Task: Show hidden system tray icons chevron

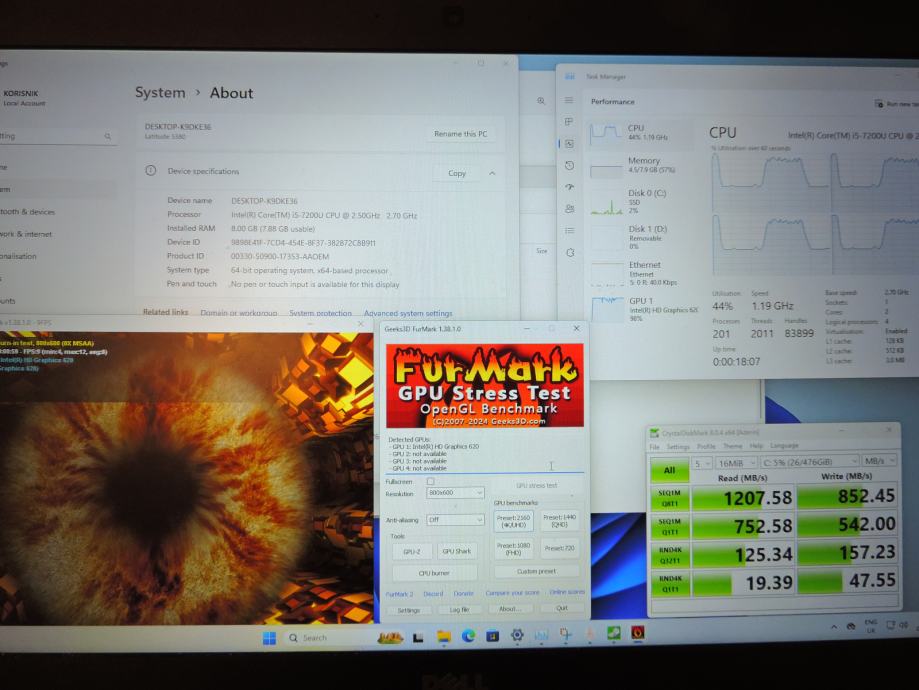Action: [x=833, y=627]
